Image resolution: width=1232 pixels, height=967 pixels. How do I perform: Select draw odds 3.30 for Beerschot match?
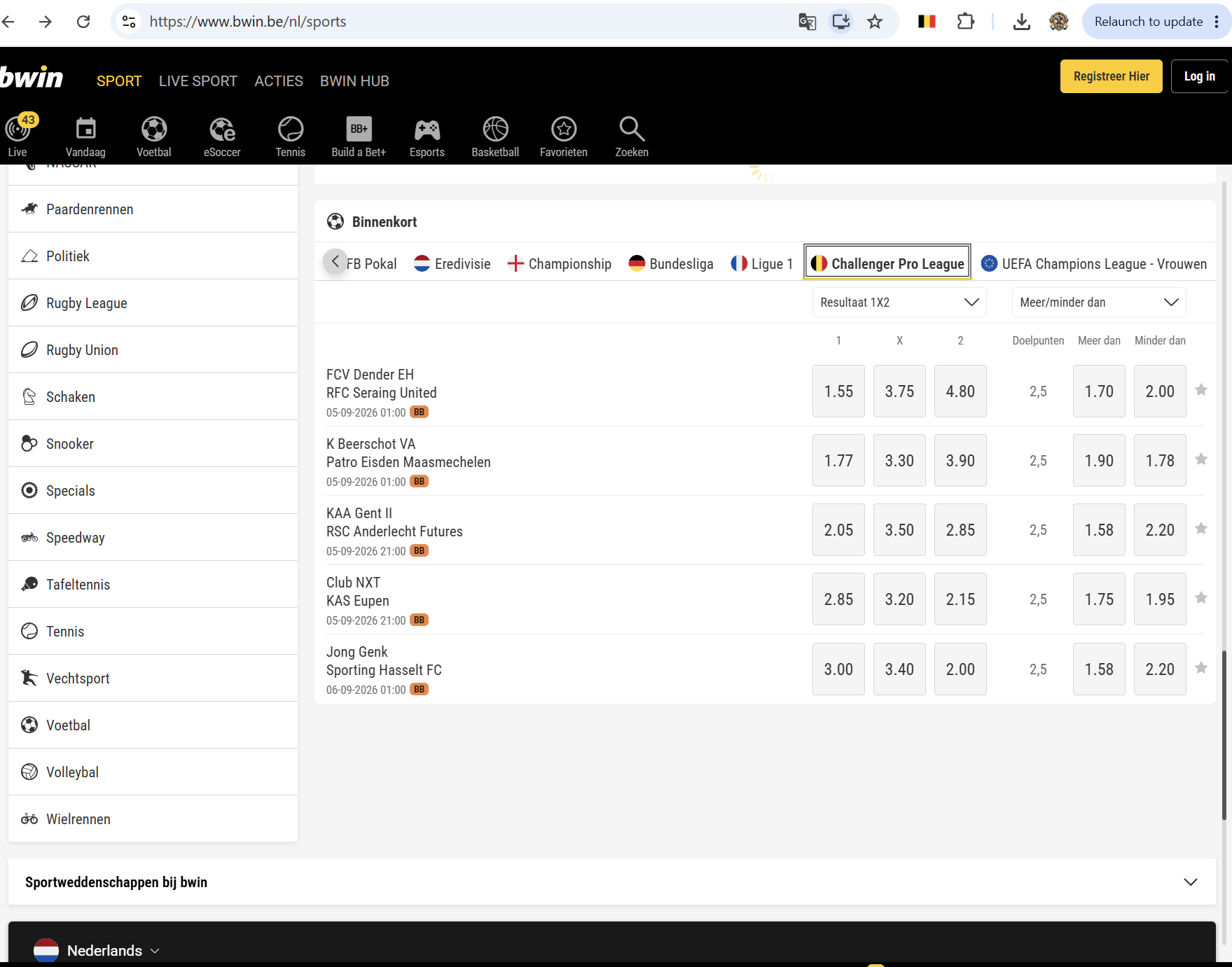point(899,460)
